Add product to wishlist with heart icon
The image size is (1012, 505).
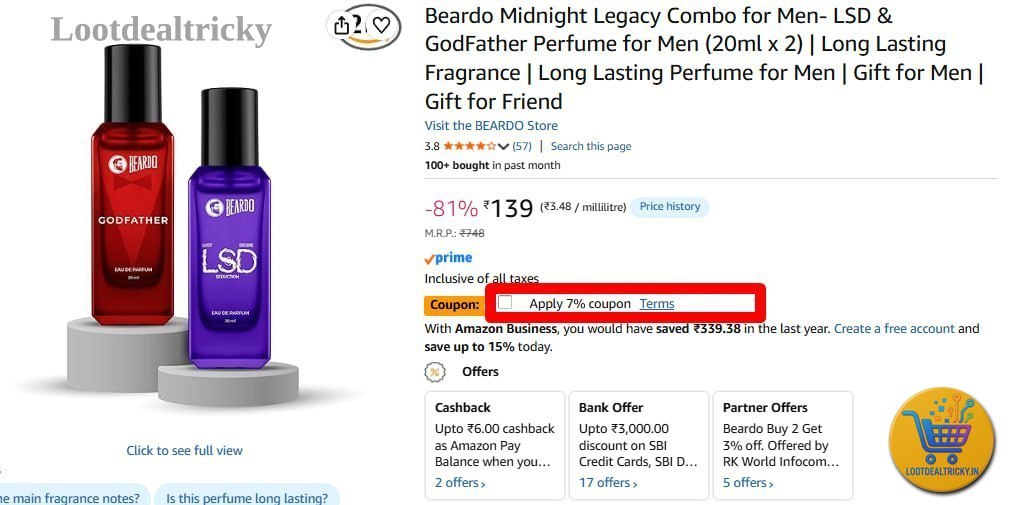tap(381, 25)
